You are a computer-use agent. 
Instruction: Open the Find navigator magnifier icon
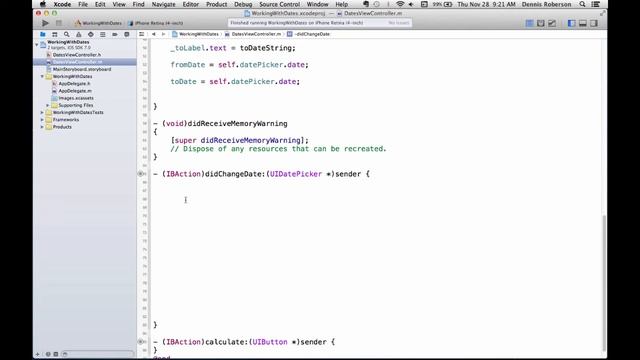click(x=67, y=35)
